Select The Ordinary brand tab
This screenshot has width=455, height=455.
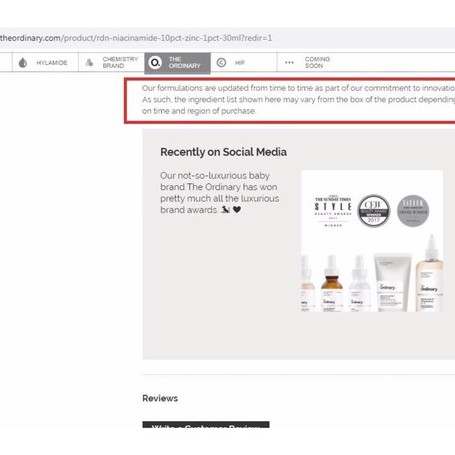[x=177, y=63]
